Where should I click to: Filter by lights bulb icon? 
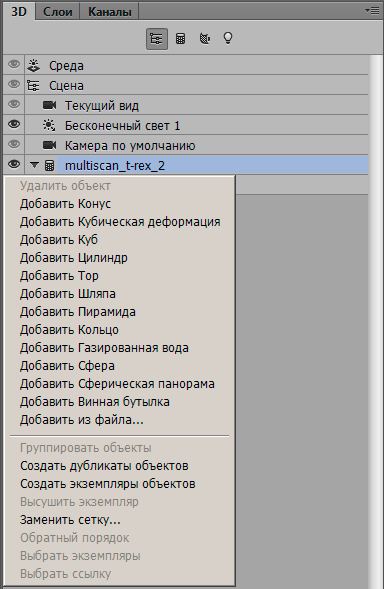pyautogui.click(x=228, y=38)
